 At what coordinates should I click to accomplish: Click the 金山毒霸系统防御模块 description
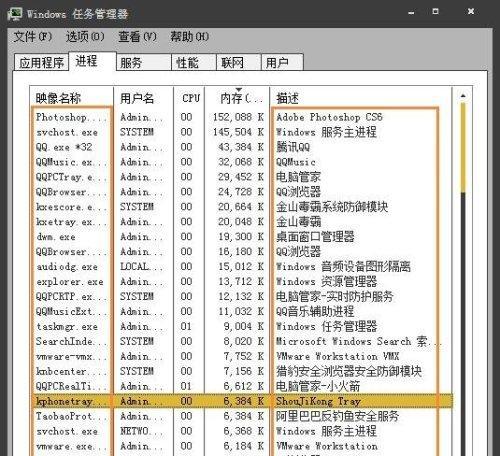(332, 207)
